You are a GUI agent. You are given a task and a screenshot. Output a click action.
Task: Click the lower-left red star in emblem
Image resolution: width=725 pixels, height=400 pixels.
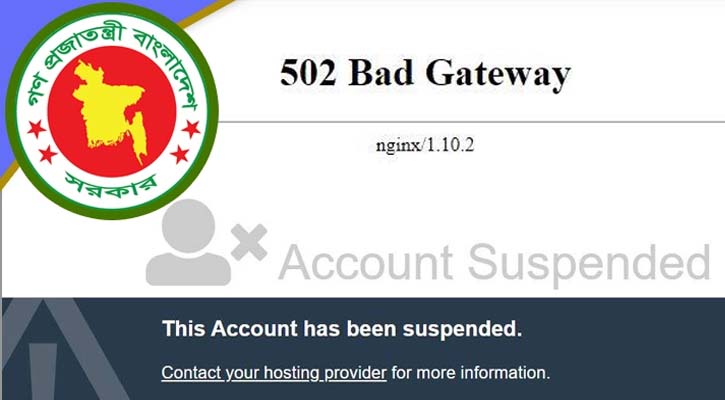[48, 154]
